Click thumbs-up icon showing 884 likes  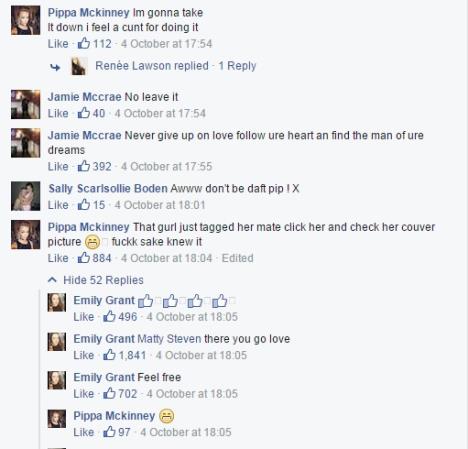tap(84, 258)
